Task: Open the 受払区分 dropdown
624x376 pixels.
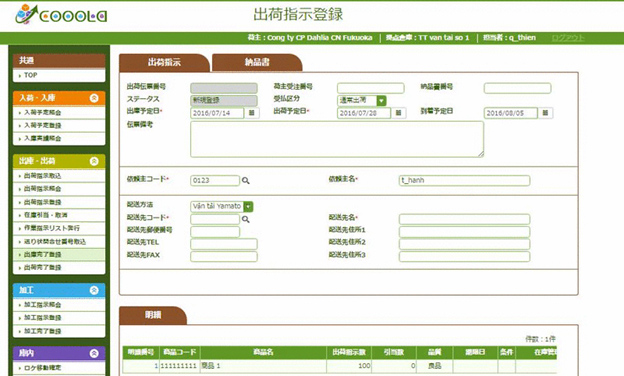Action: coord(381,101)
